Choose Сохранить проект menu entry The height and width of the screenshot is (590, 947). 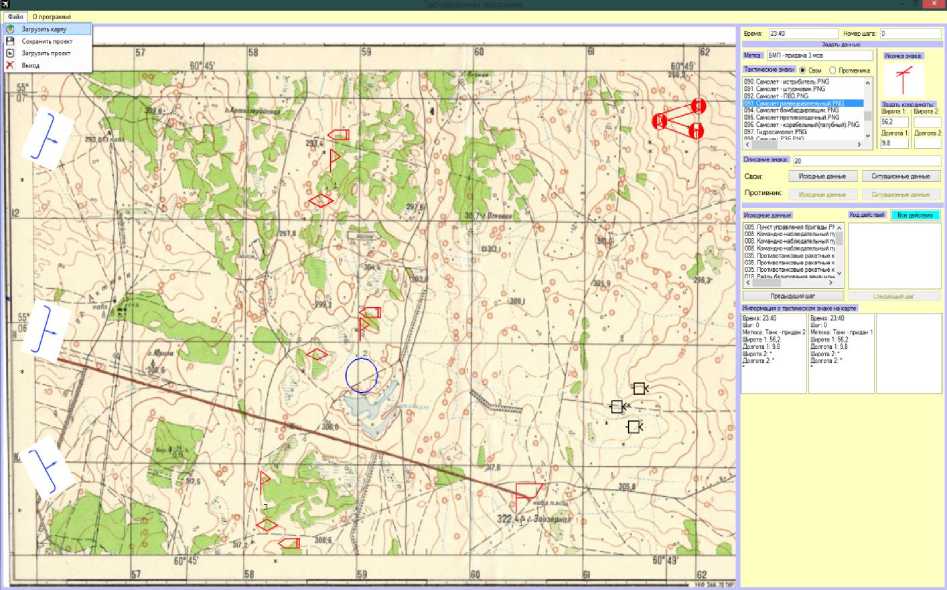pos(47,42)
